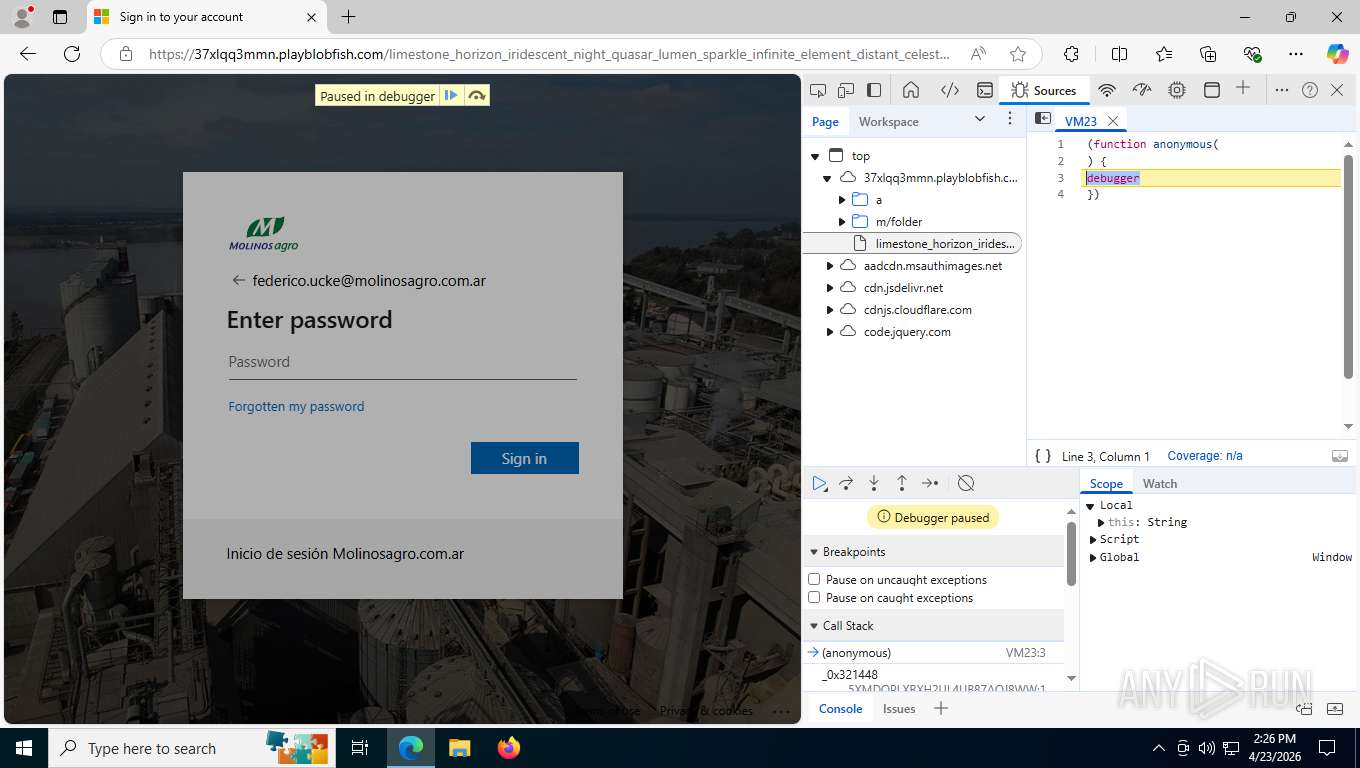This screenshot has height=768, width=1360.
Task: Click the Read aloud icon in address bar
Action: tap(978, 54)
